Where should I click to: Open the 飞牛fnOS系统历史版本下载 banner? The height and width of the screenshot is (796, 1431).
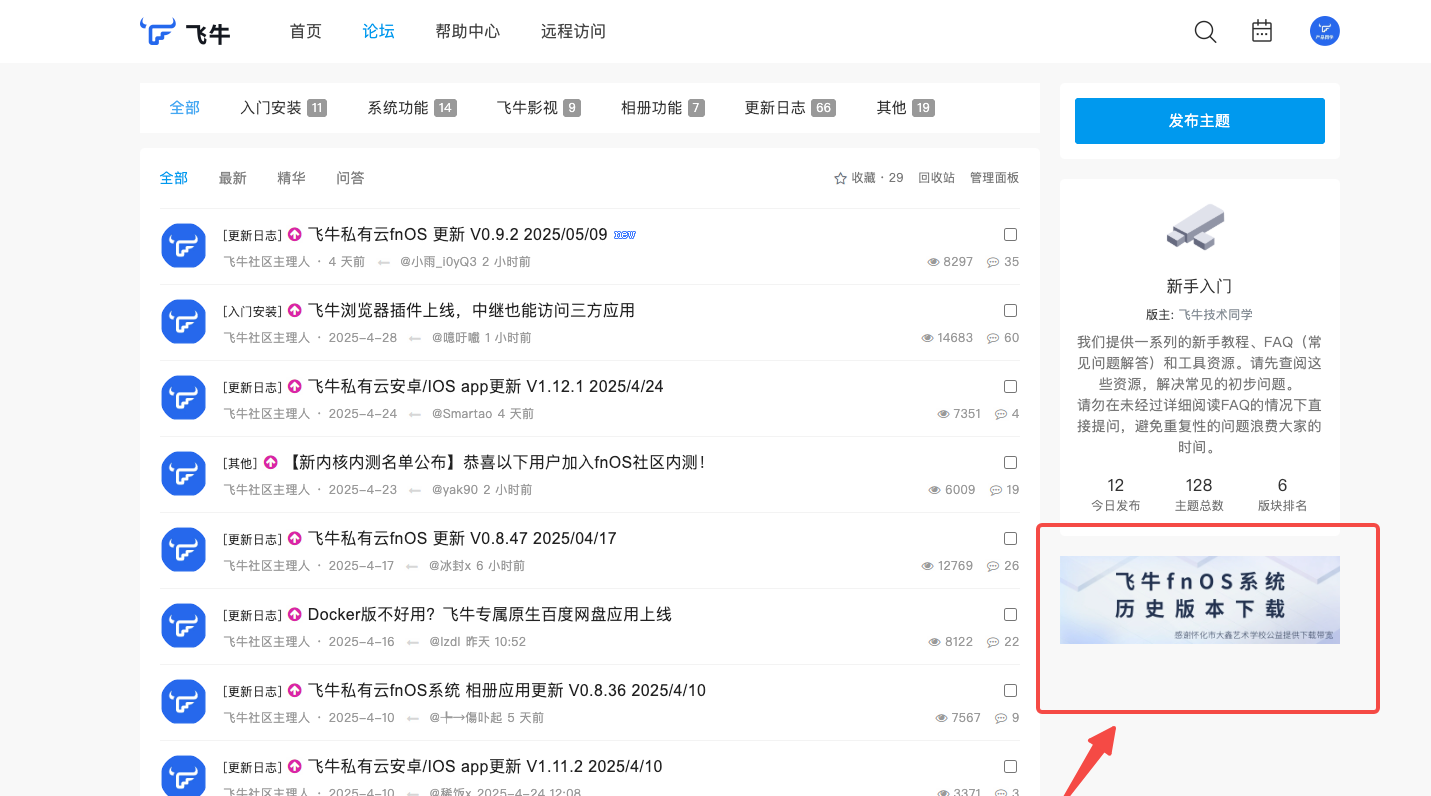pyautogui.click(x=1199, y=600)
